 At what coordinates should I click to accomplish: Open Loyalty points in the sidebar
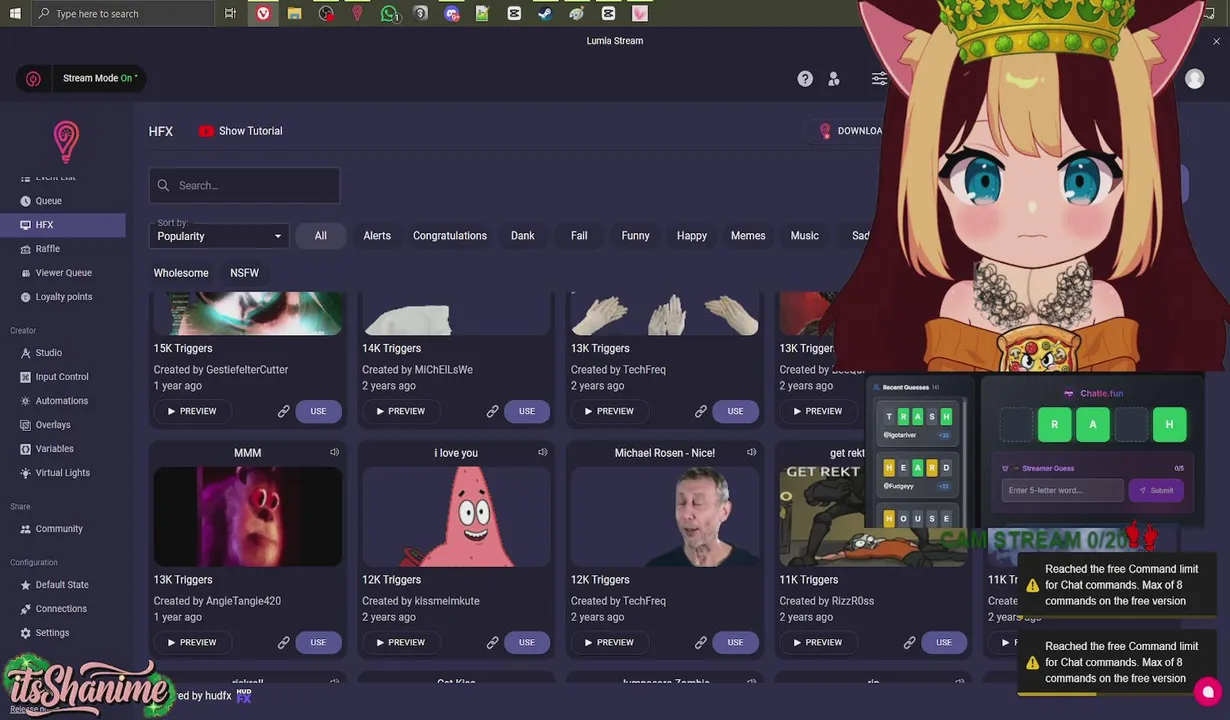point(62,297)
